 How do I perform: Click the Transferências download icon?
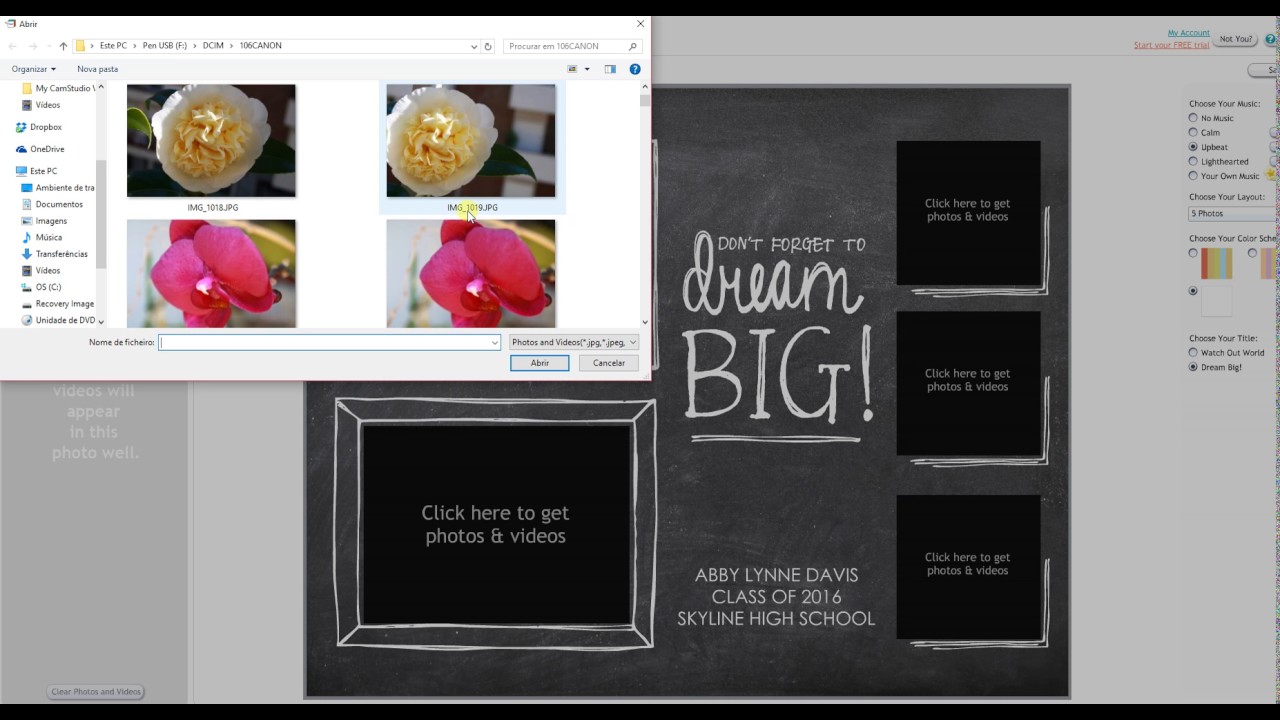(27, 254)
